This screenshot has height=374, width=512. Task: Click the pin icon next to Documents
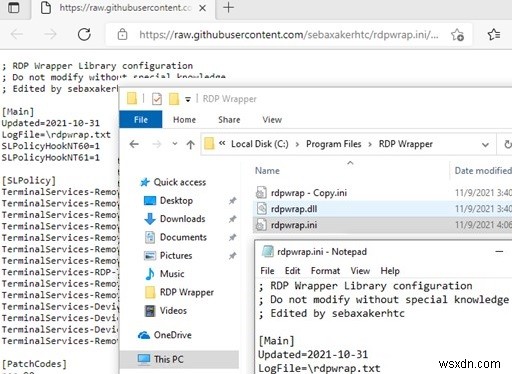click(232, 237)
